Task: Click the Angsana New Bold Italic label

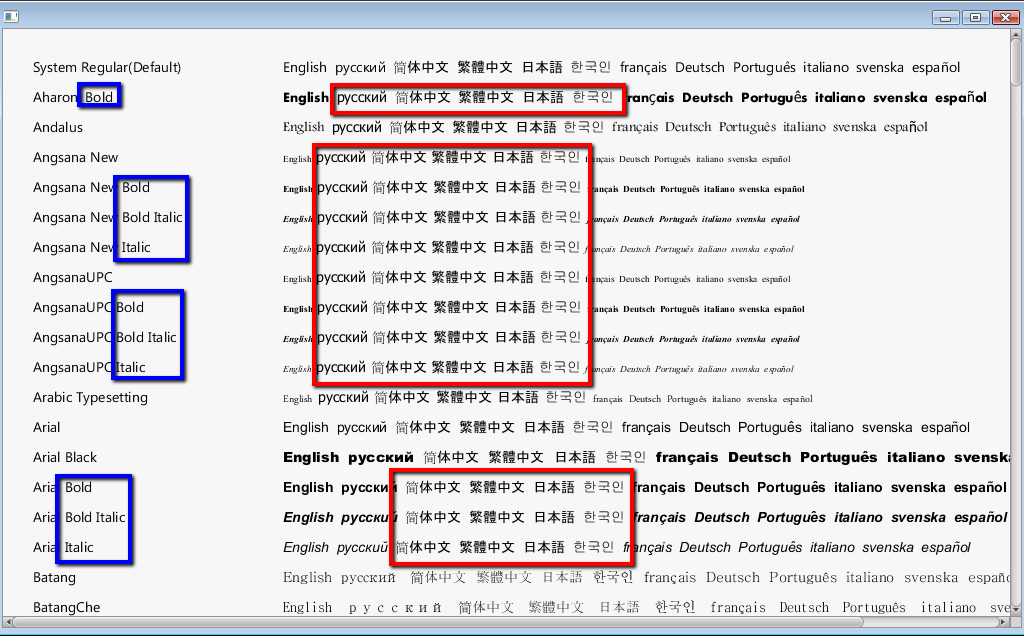Action: 108,218
